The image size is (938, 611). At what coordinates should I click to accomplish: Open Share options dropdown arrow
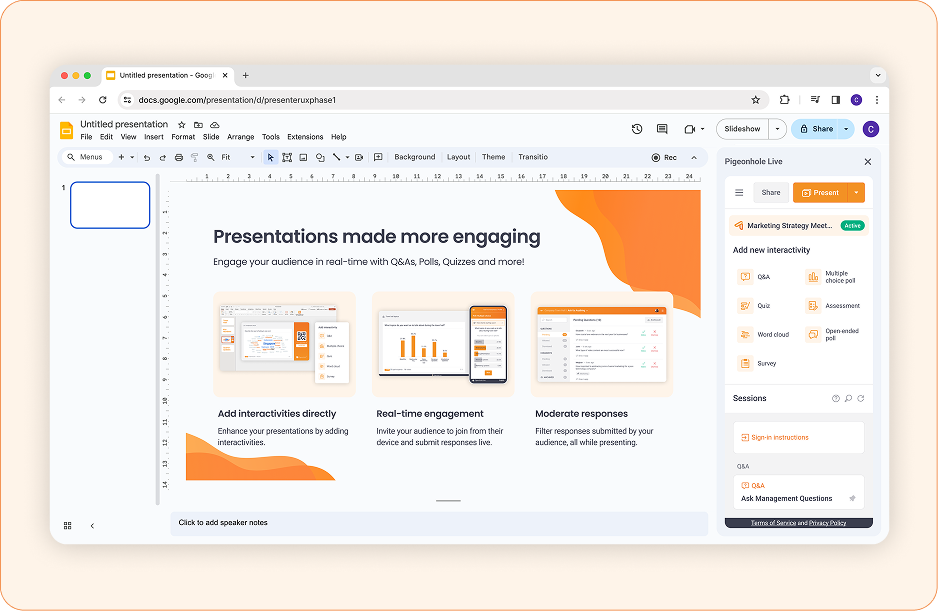[x=846, y=129]
